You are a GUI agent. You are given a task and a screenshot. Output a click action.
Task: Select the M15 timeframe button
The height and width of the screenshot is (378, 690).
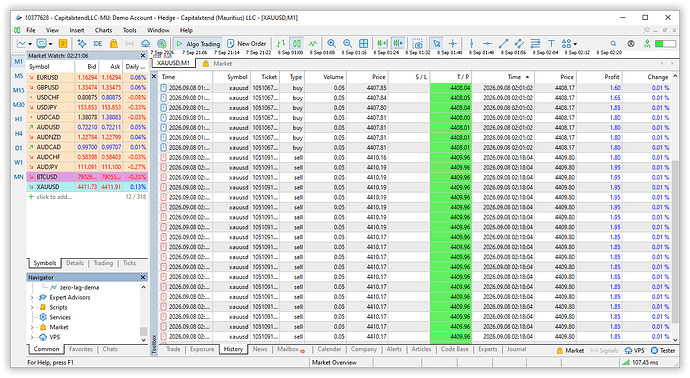point(18,90)
